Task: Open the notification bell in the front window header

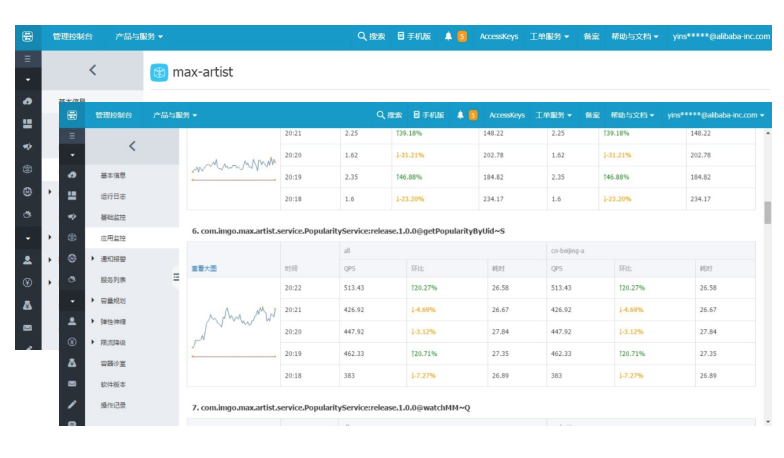Action: coord(460,115)
